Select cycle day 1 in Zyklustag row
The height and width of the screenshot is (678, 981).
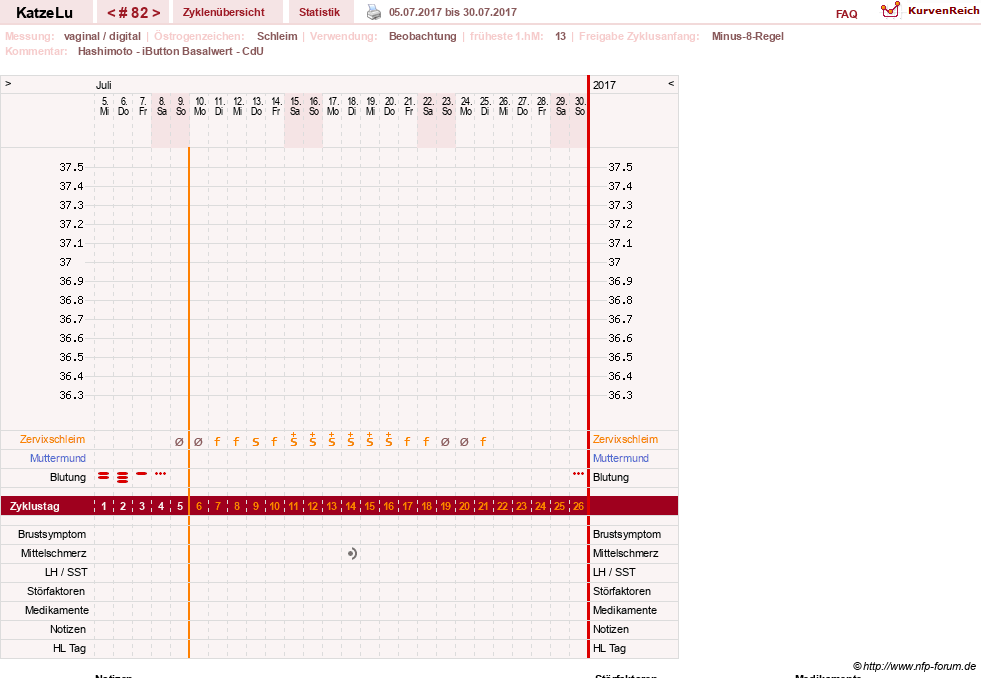click(x=104, y=506)
